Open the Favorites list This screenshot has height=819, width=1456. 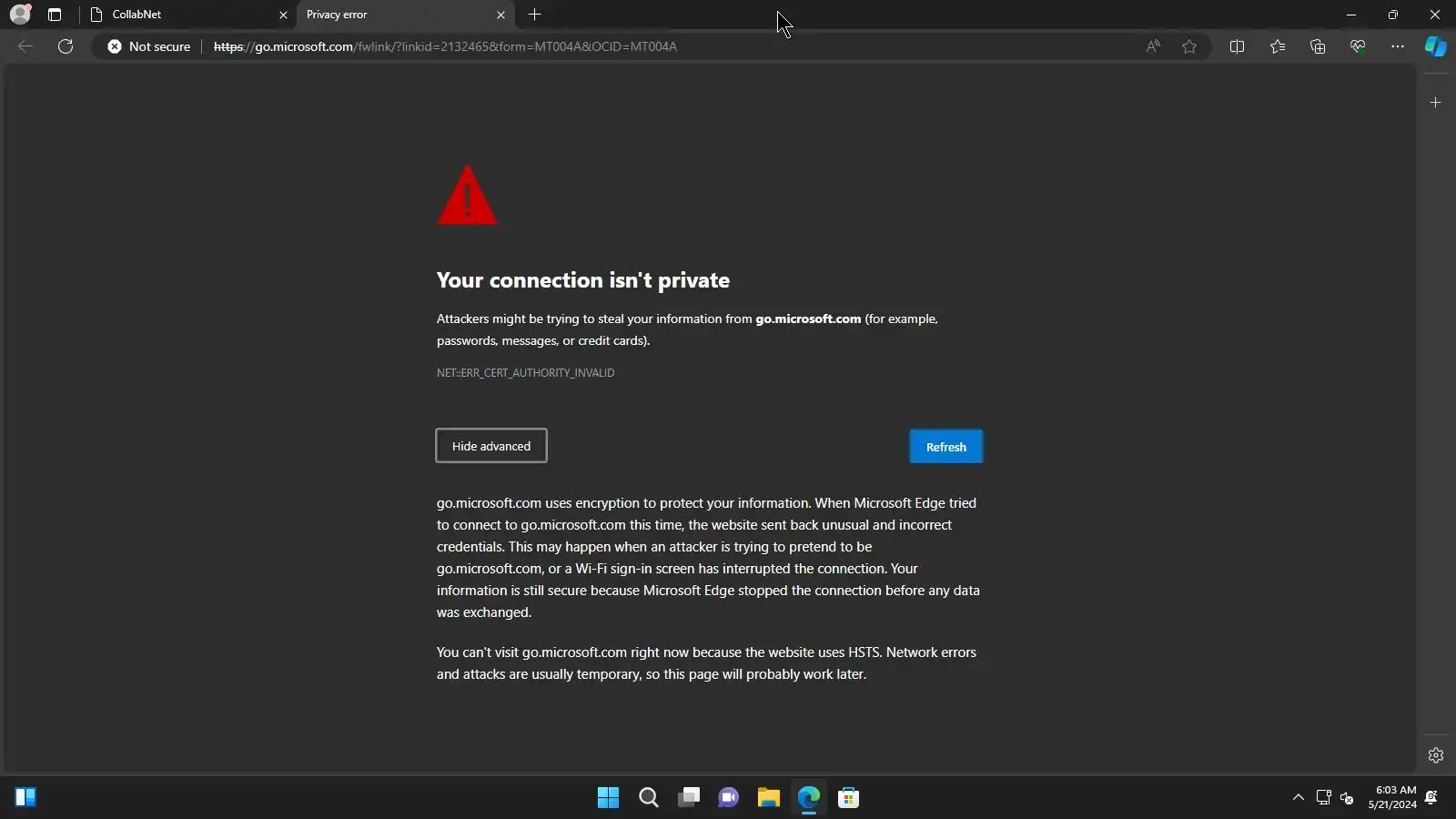1278,46
